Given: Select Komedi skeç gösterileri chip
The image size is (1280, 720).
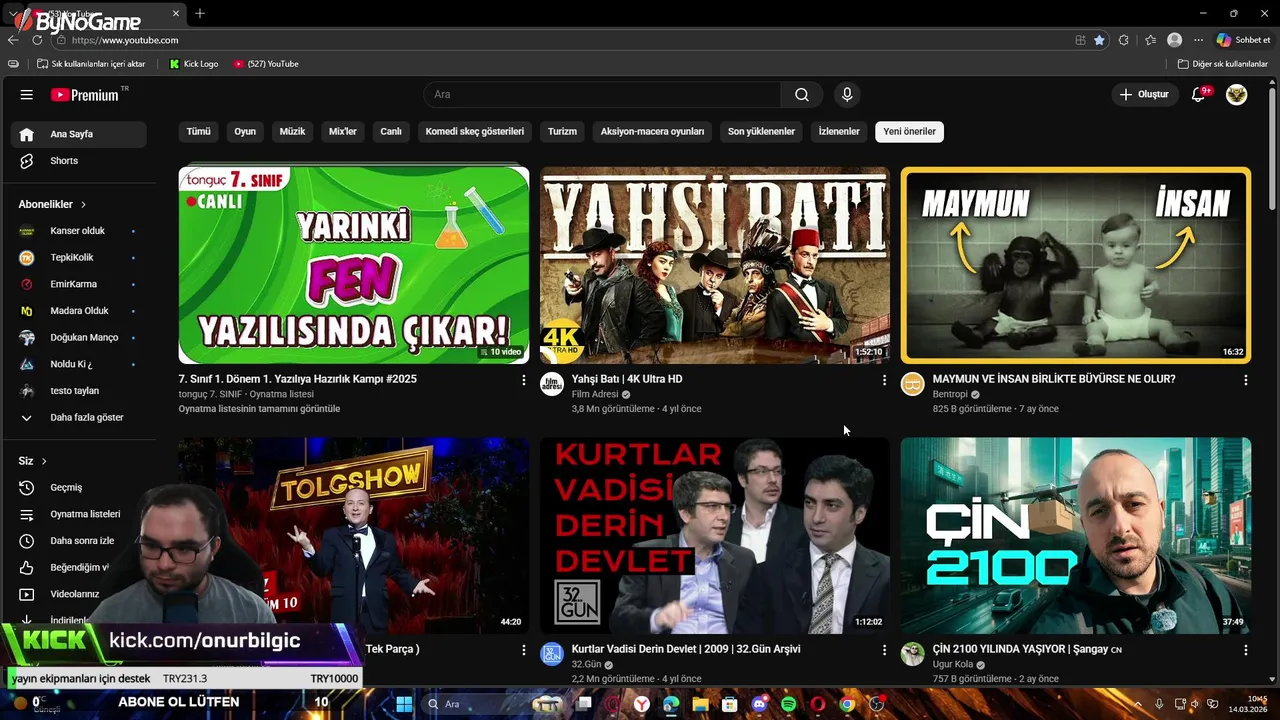Looking at the screenshot, I should [x=475, y=132].
